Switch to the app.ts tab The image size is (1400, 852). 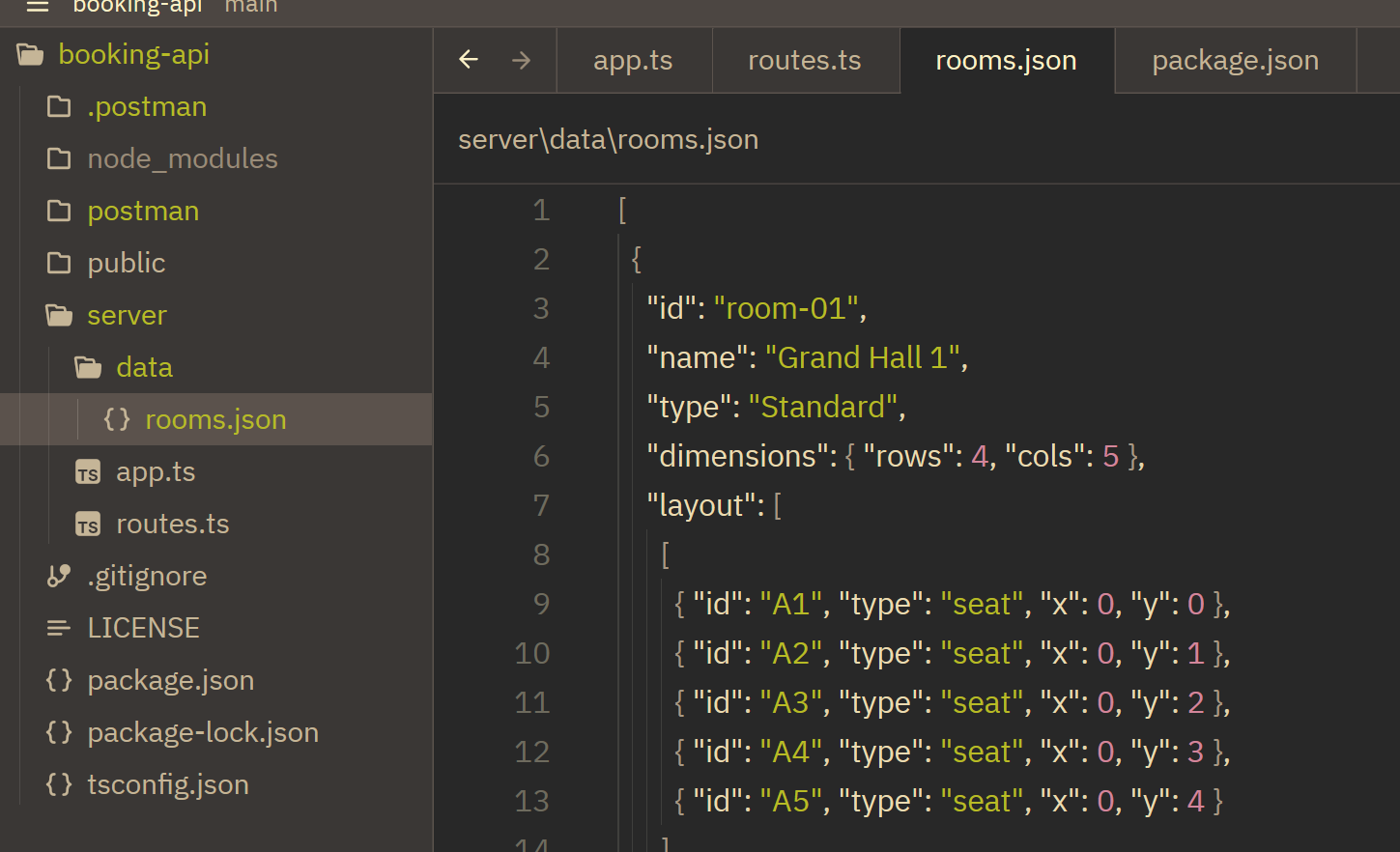633,60
